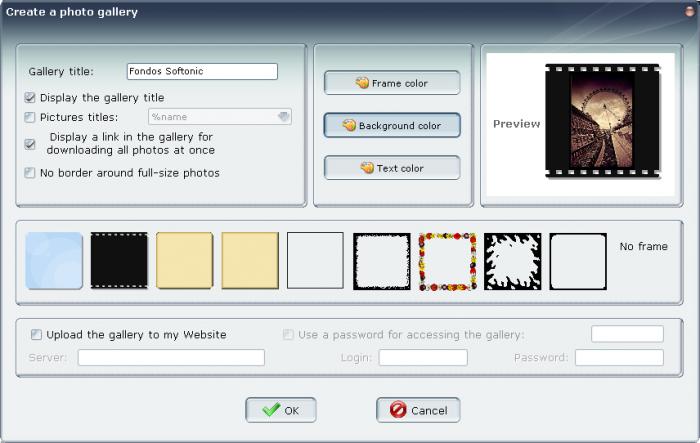
Task: Choose the black splatter frame thumbnail
Action: (x=512, y=261)
